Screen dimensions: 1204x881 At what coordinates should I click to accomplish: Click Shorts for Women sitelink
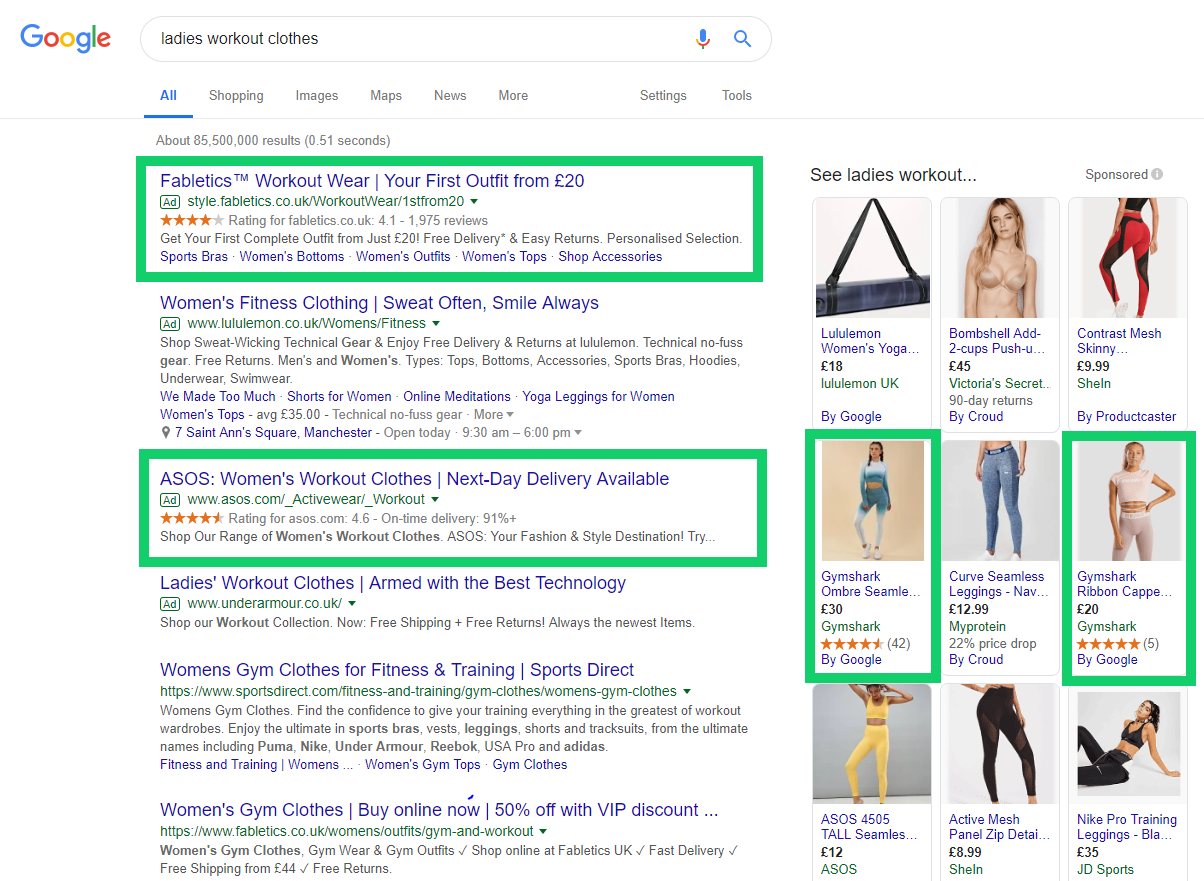coord(339,397)
